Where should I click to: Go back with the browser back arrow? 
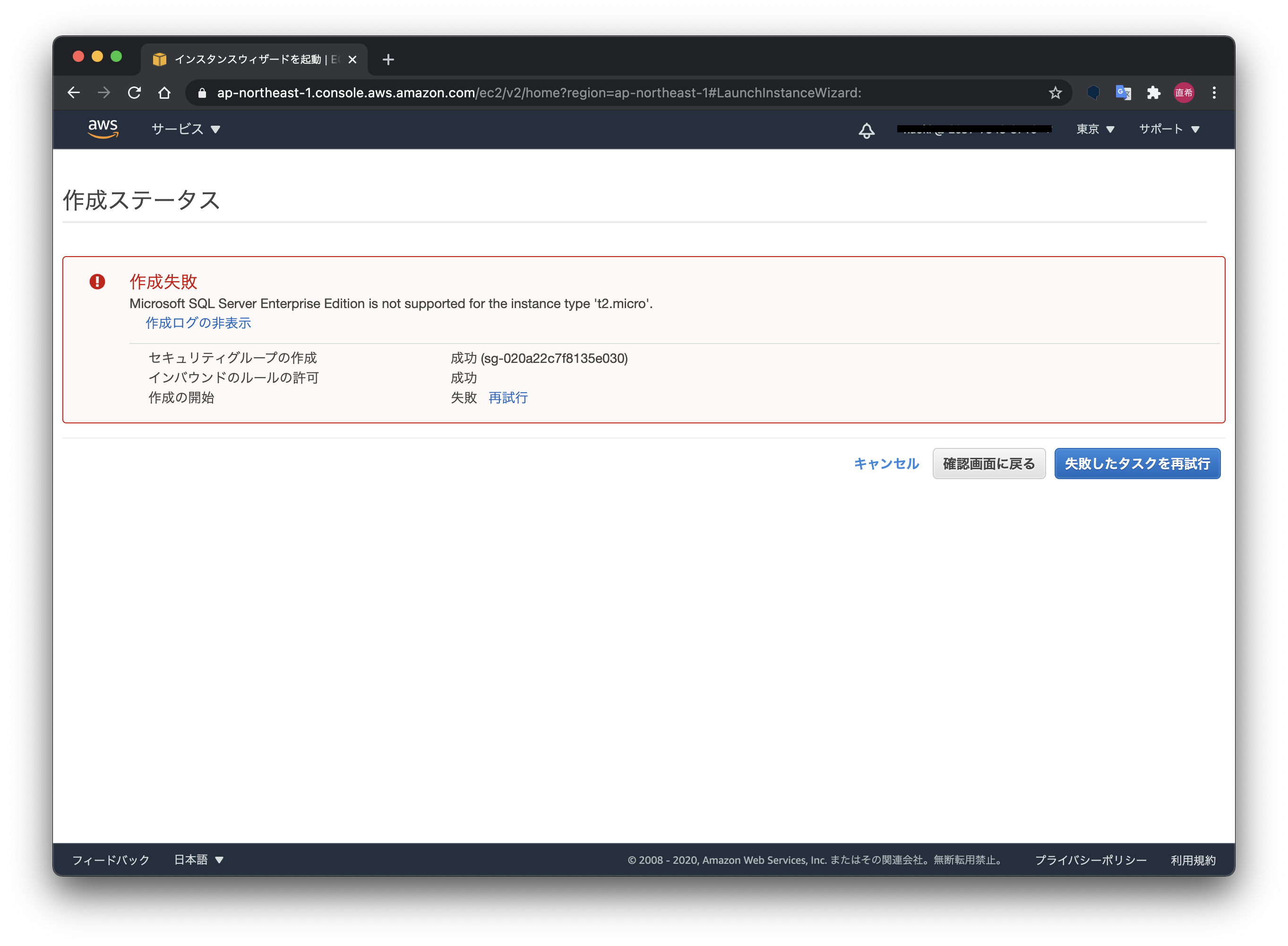pyautogui.click(x=73, y=93)
